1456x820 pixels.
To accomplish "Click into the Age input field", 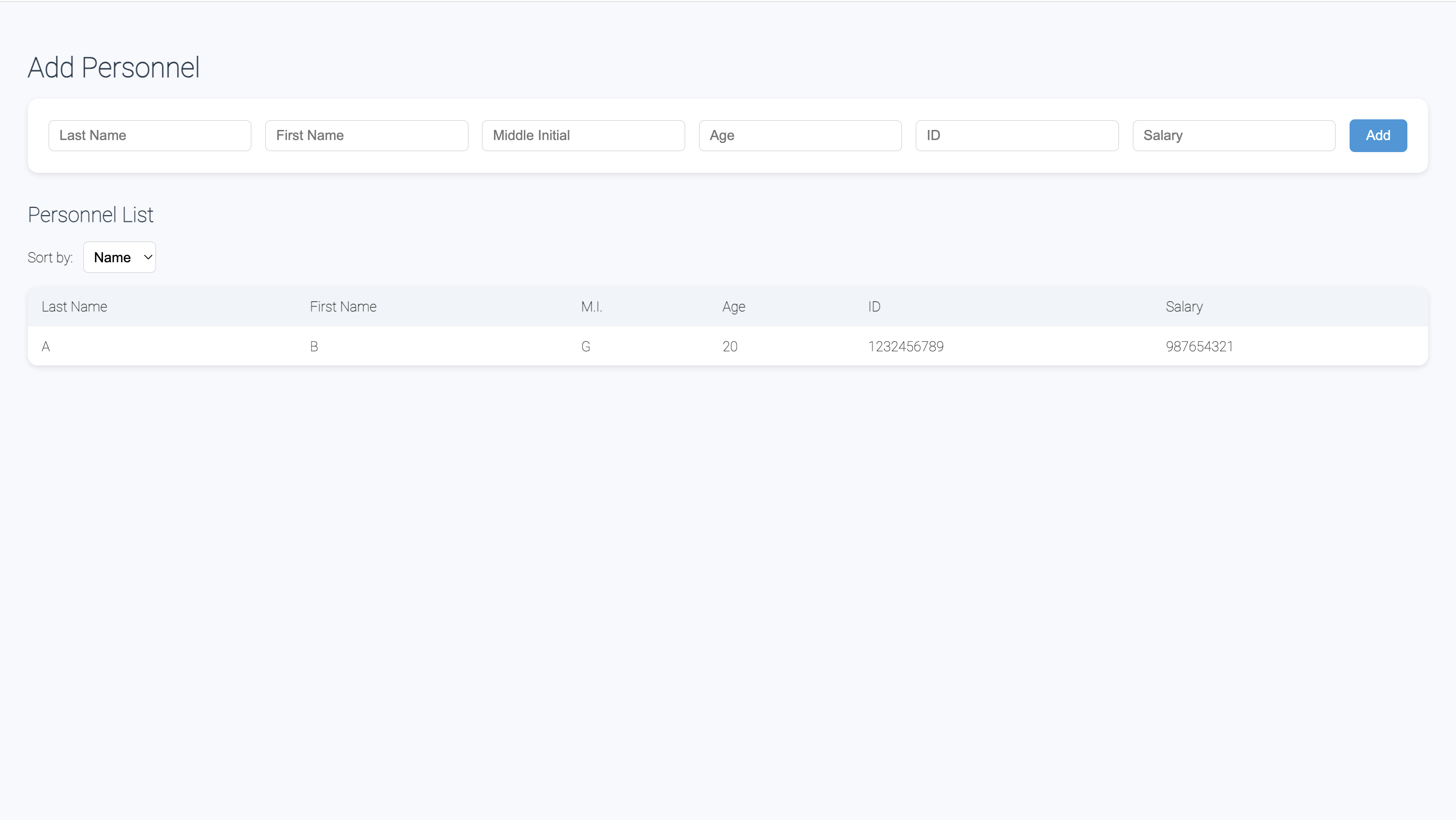I will pyautogui.click(x=800, y=136).
